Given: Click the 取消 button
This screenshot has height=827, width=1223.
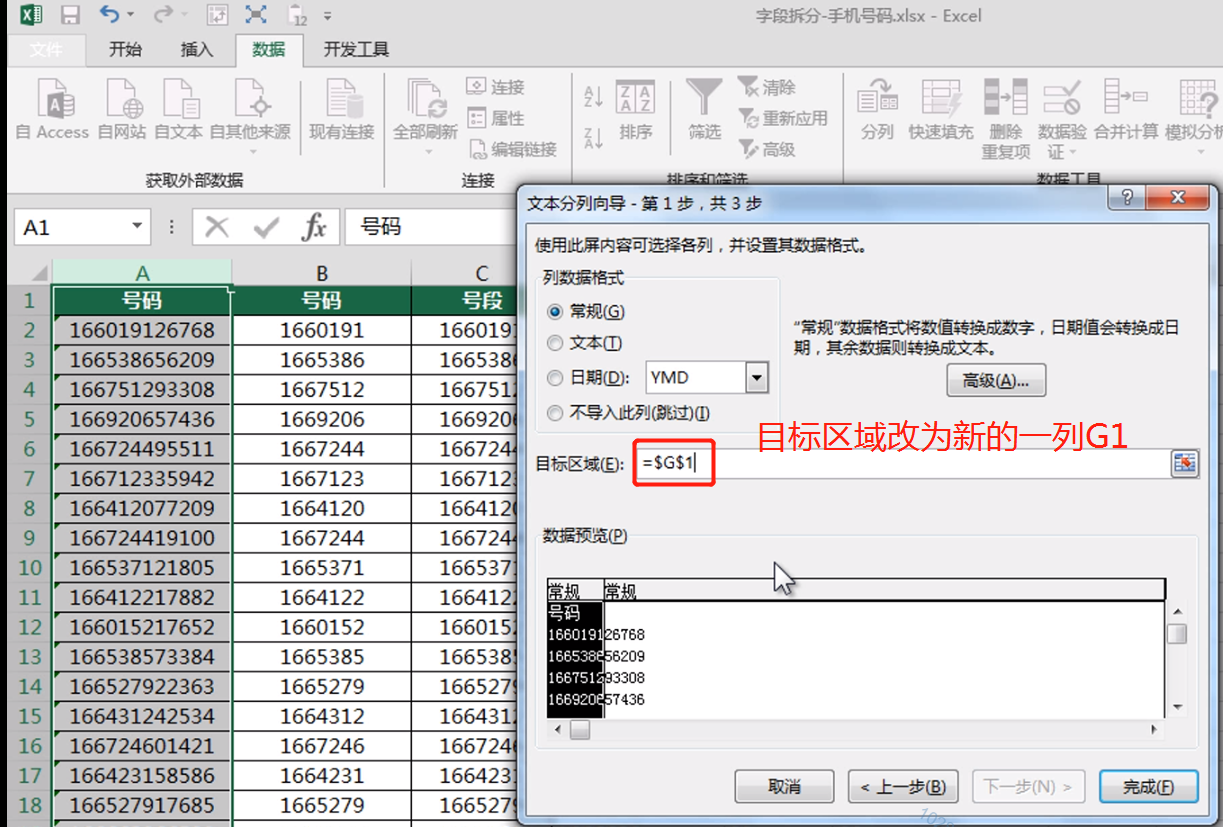Looking at the screenshot, I should [784, 787].
